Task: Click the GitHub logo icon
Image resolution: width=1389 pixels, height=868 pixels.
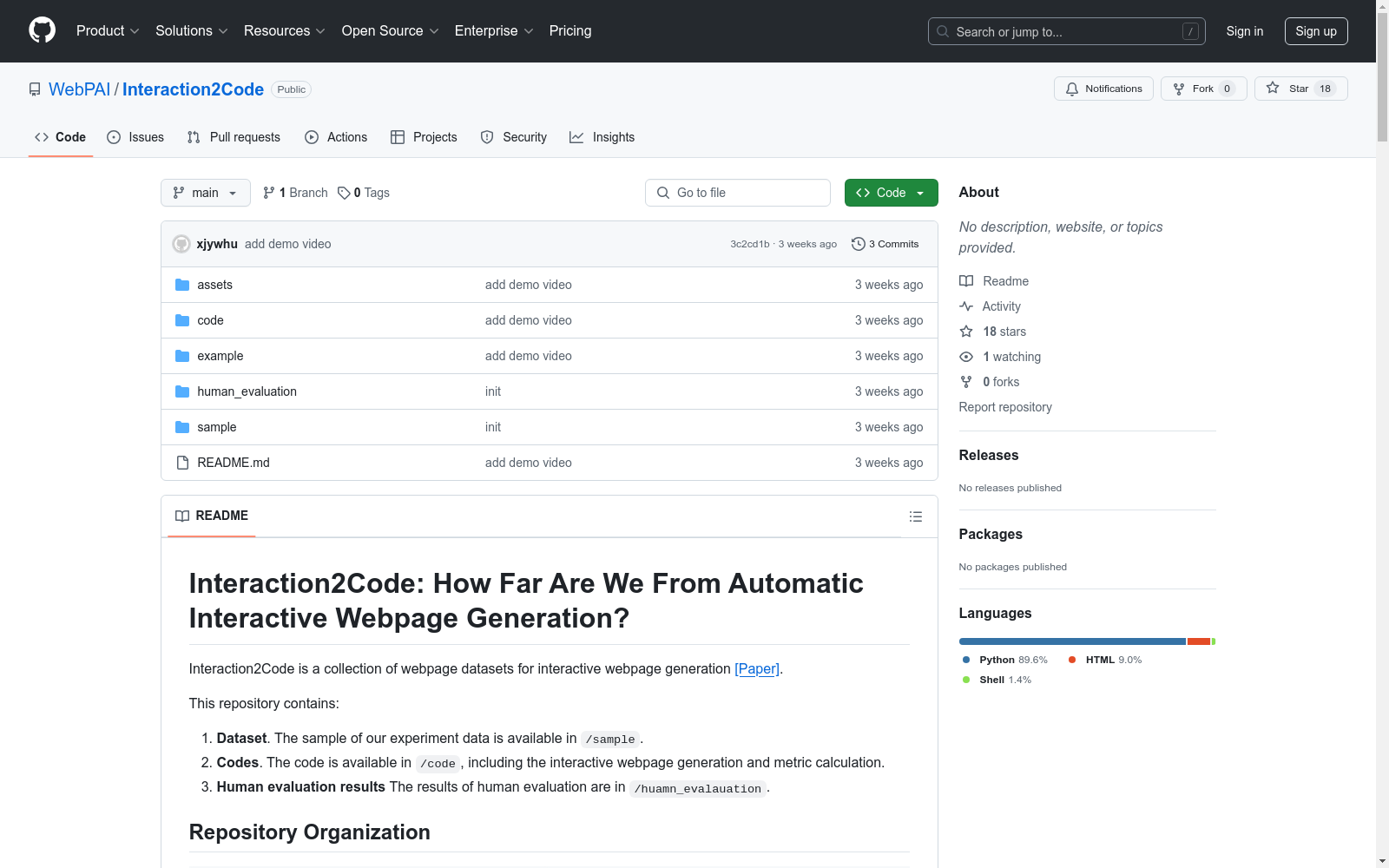Action: [42, 30]
